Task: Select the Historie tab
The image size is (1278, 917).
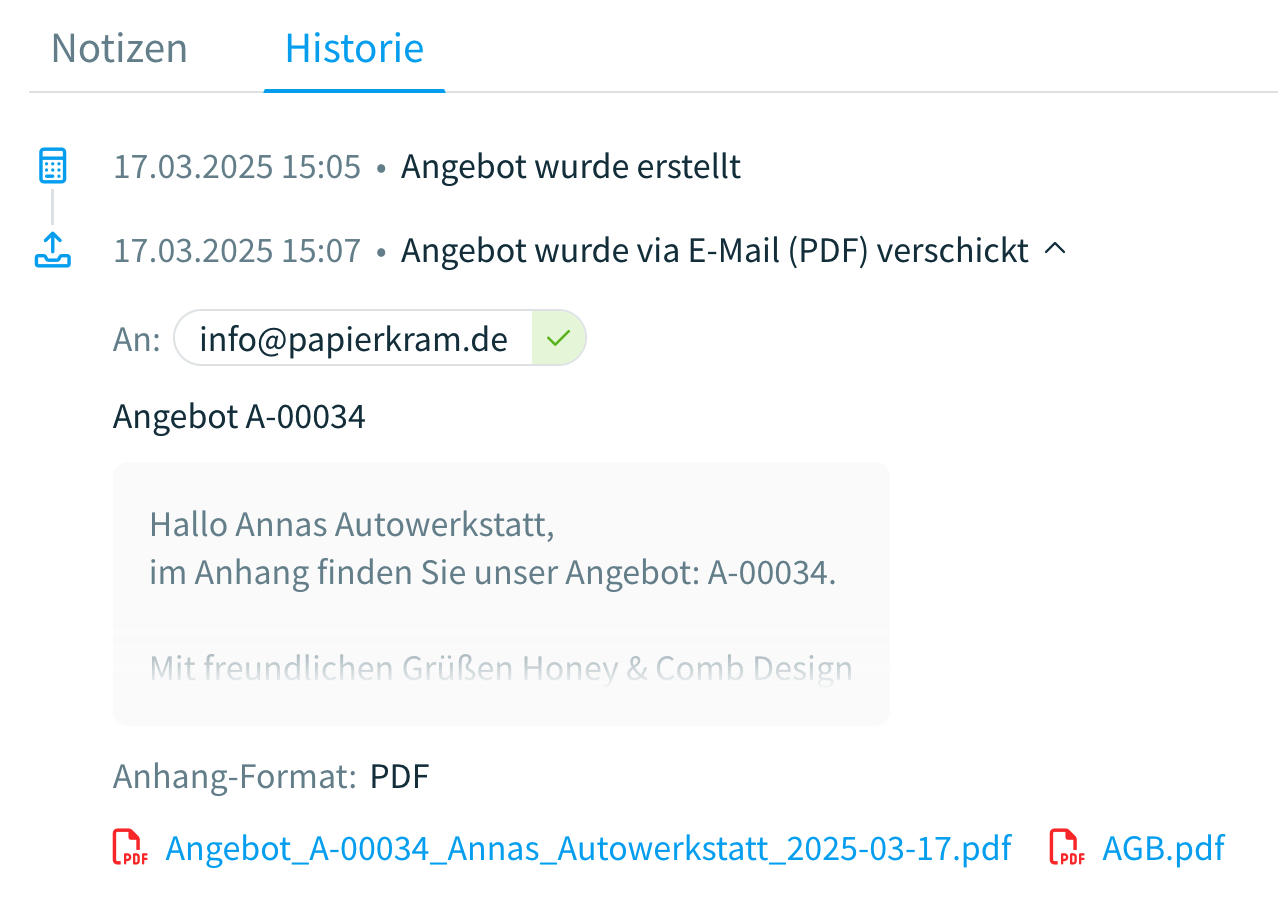Action: 354,48
